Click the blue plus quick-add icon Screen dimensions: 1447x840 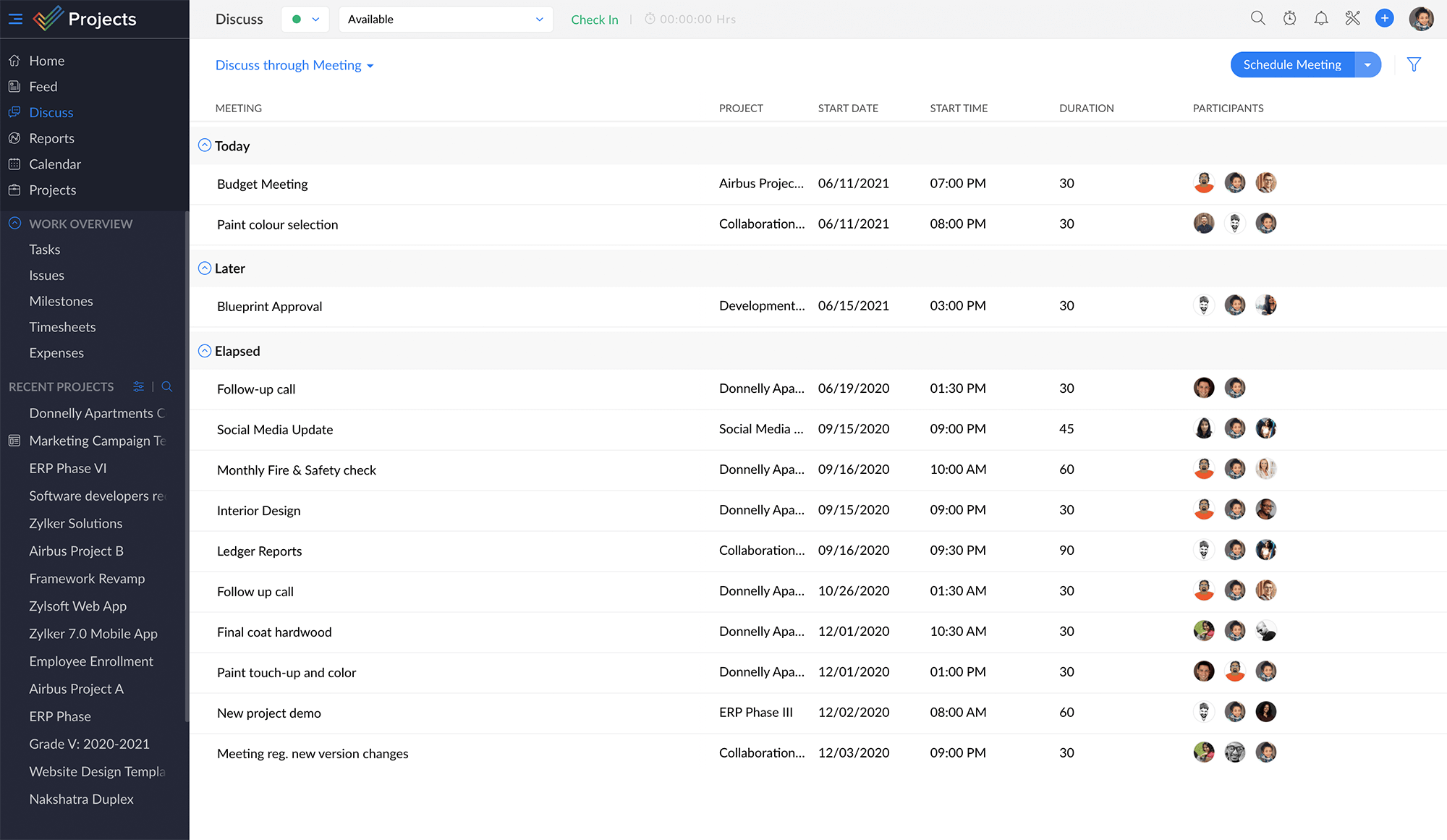coord(1384,19)
